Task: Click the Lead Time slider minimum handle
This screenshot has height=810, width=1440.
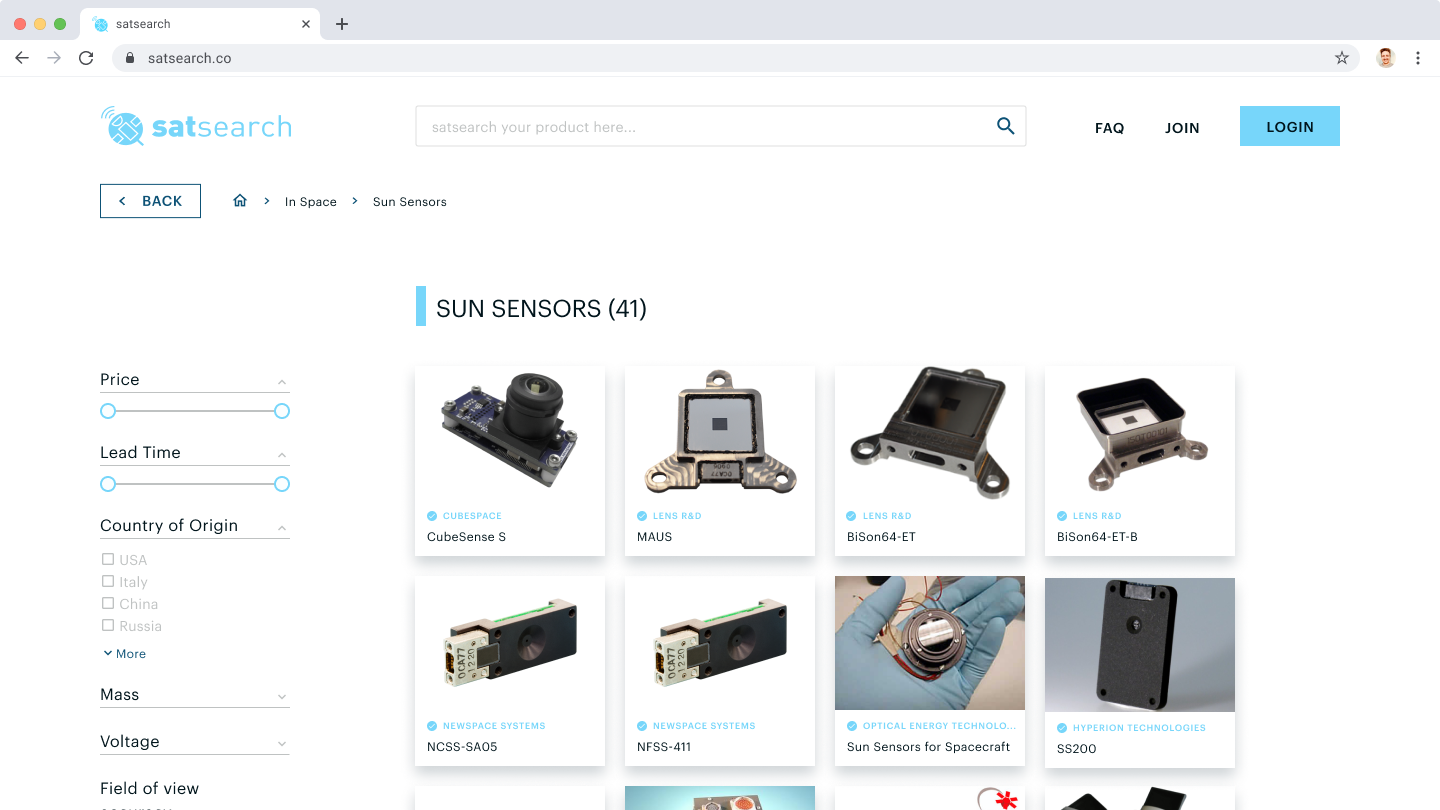Action: 108,484
